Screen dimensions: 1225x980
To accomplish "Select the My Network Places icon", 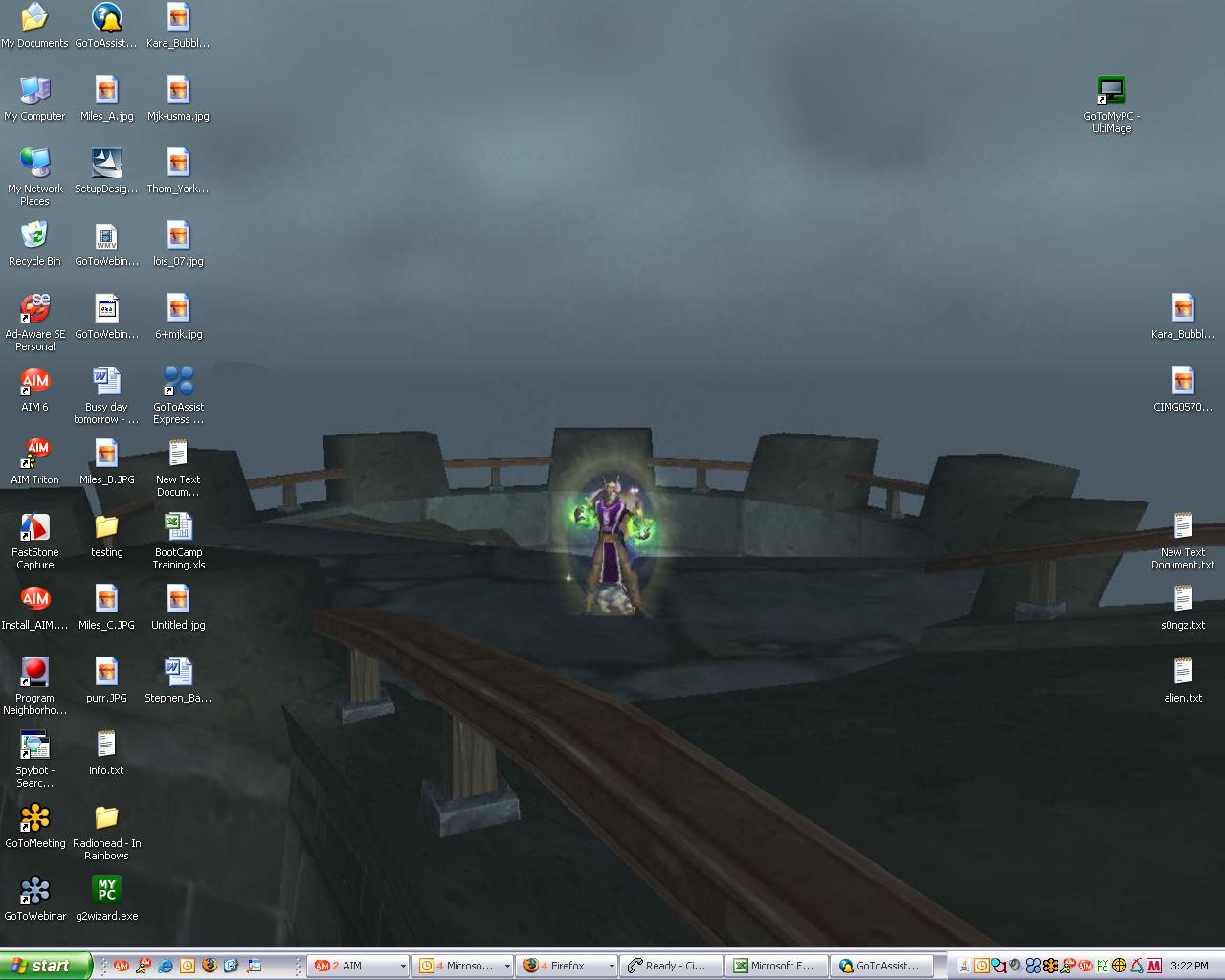I will 34,177.
